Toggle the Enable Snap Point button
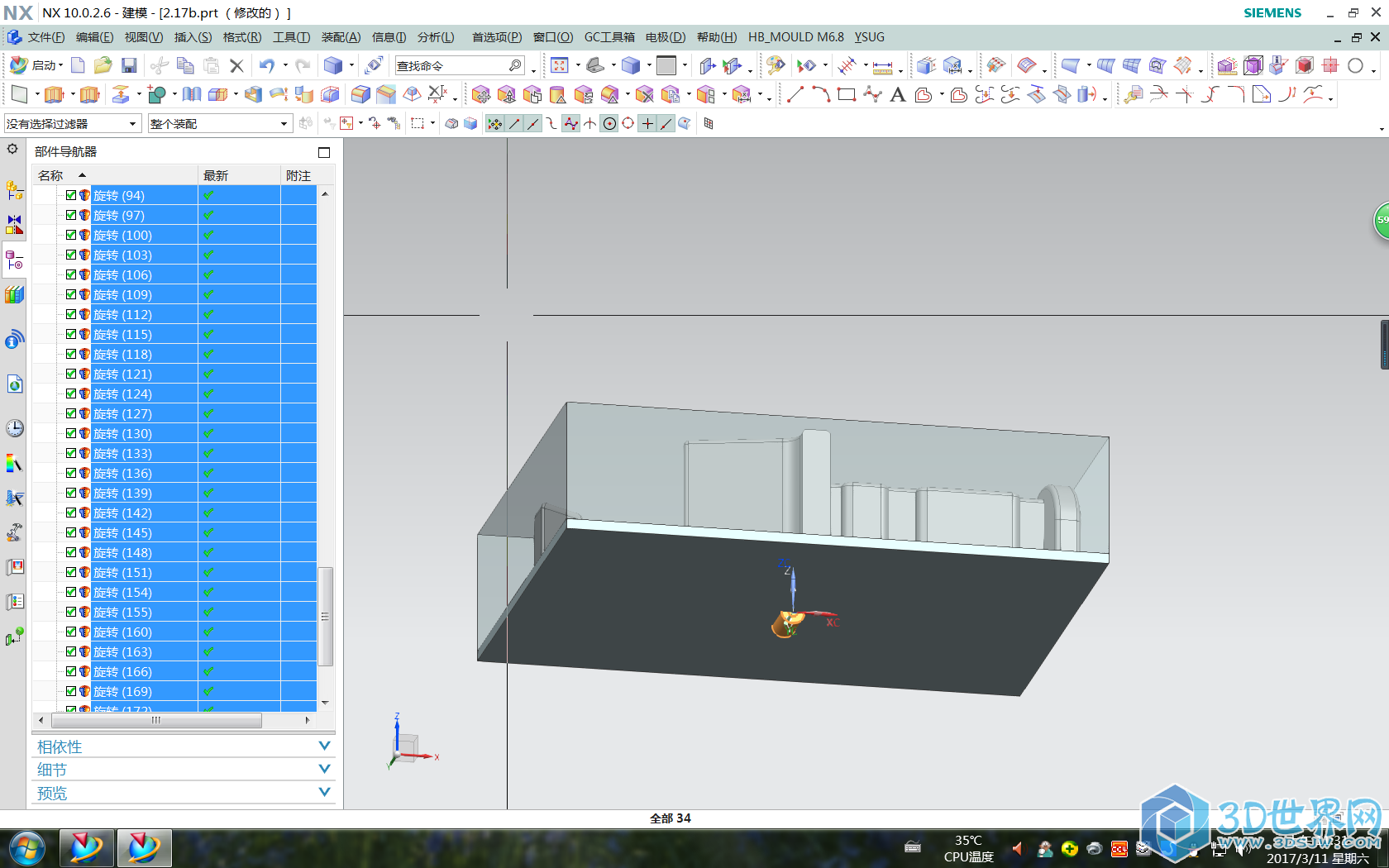Viewport: 1389px width, 868px height. click(x=494, y=124)
